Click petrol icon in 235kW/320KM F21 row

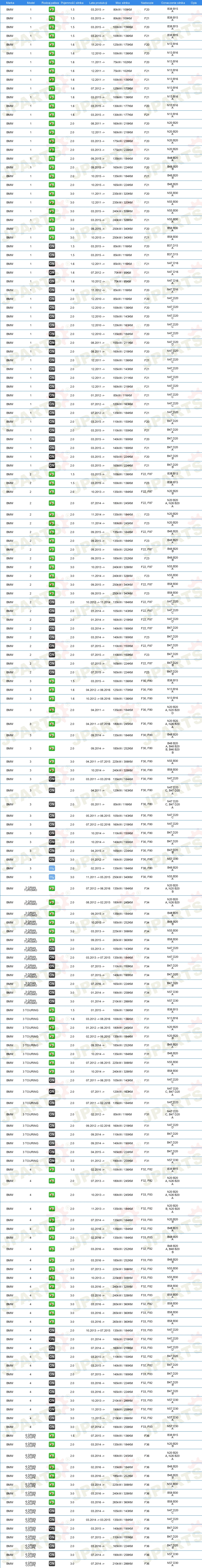pyautogui.click(x=52, y=202)
